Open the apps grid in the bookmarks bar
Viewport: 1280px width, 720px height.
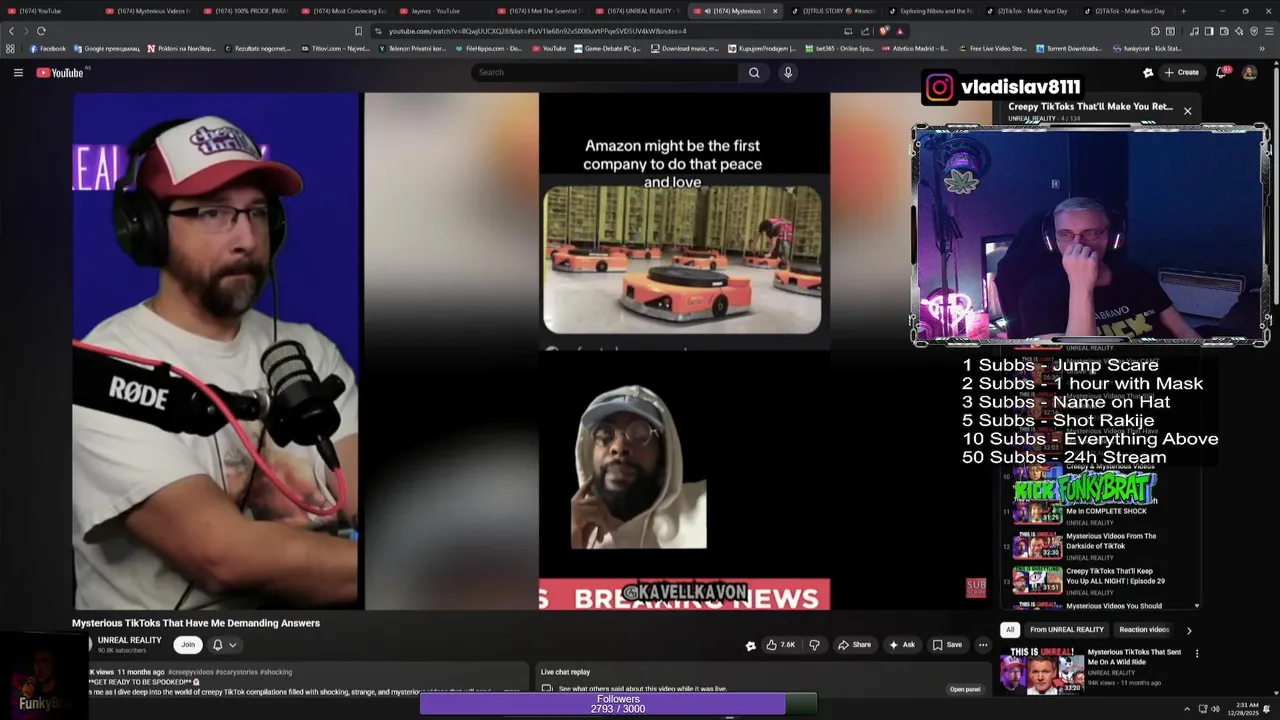coord(11,48)
